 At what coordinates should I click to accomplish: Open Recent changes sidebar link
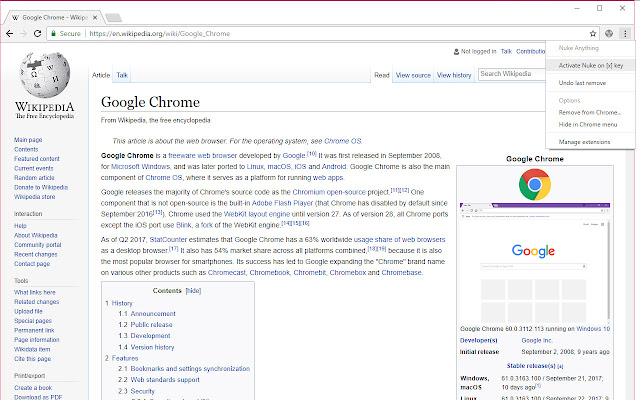36,254
